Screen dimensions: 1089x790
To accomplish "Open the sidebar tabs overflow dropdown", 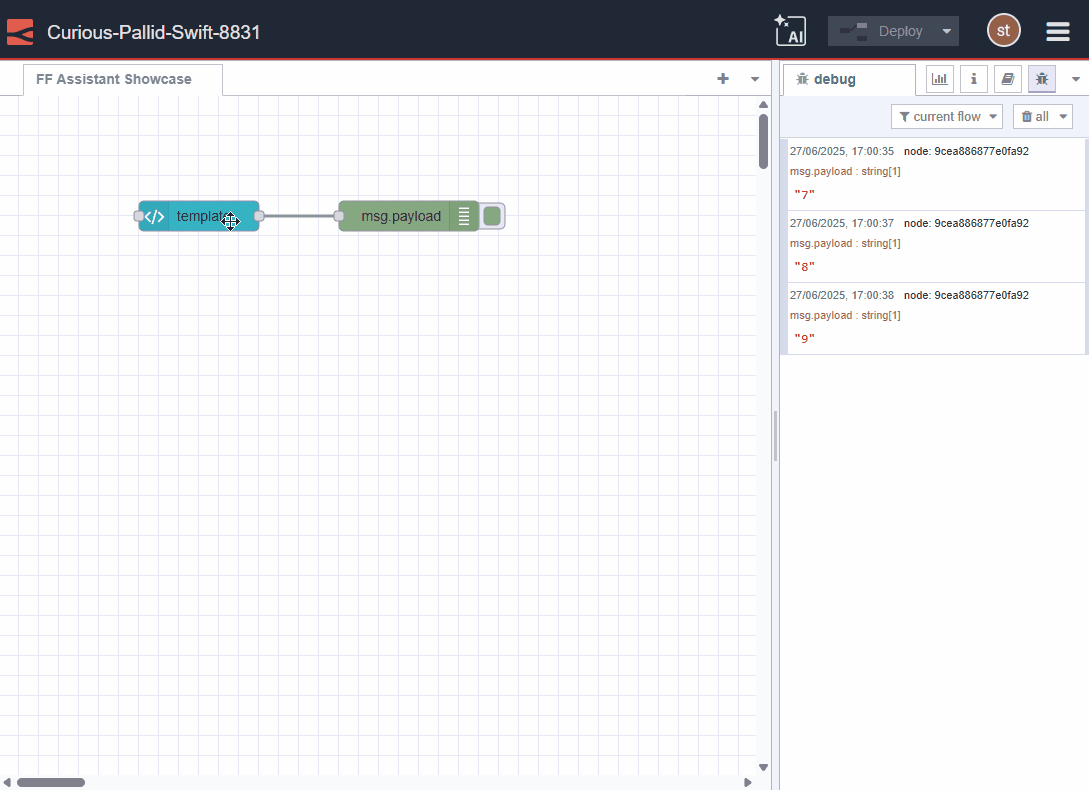I will click(x=1075, y=78).
